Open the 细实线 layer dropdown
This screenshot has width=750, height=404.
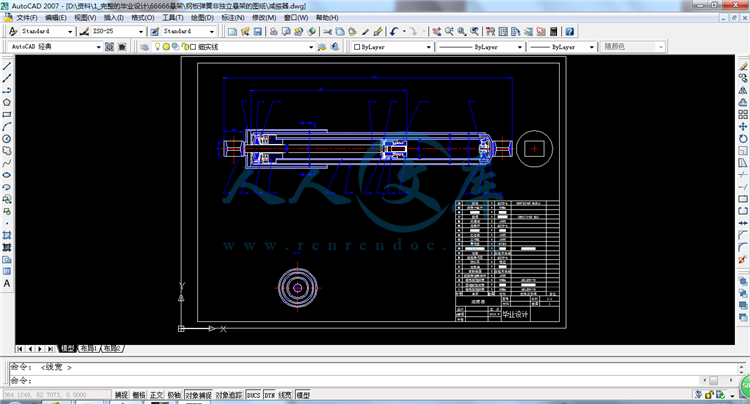(x=311, y=47)
